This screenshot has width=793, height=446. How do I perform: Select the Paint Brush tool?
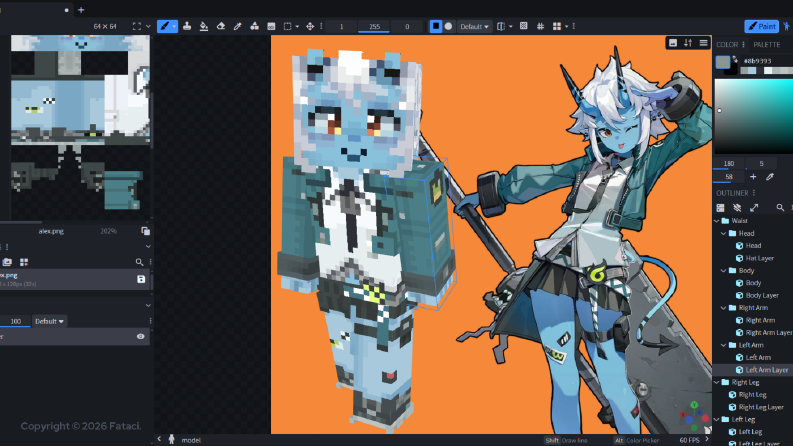[x=164, y=26]
